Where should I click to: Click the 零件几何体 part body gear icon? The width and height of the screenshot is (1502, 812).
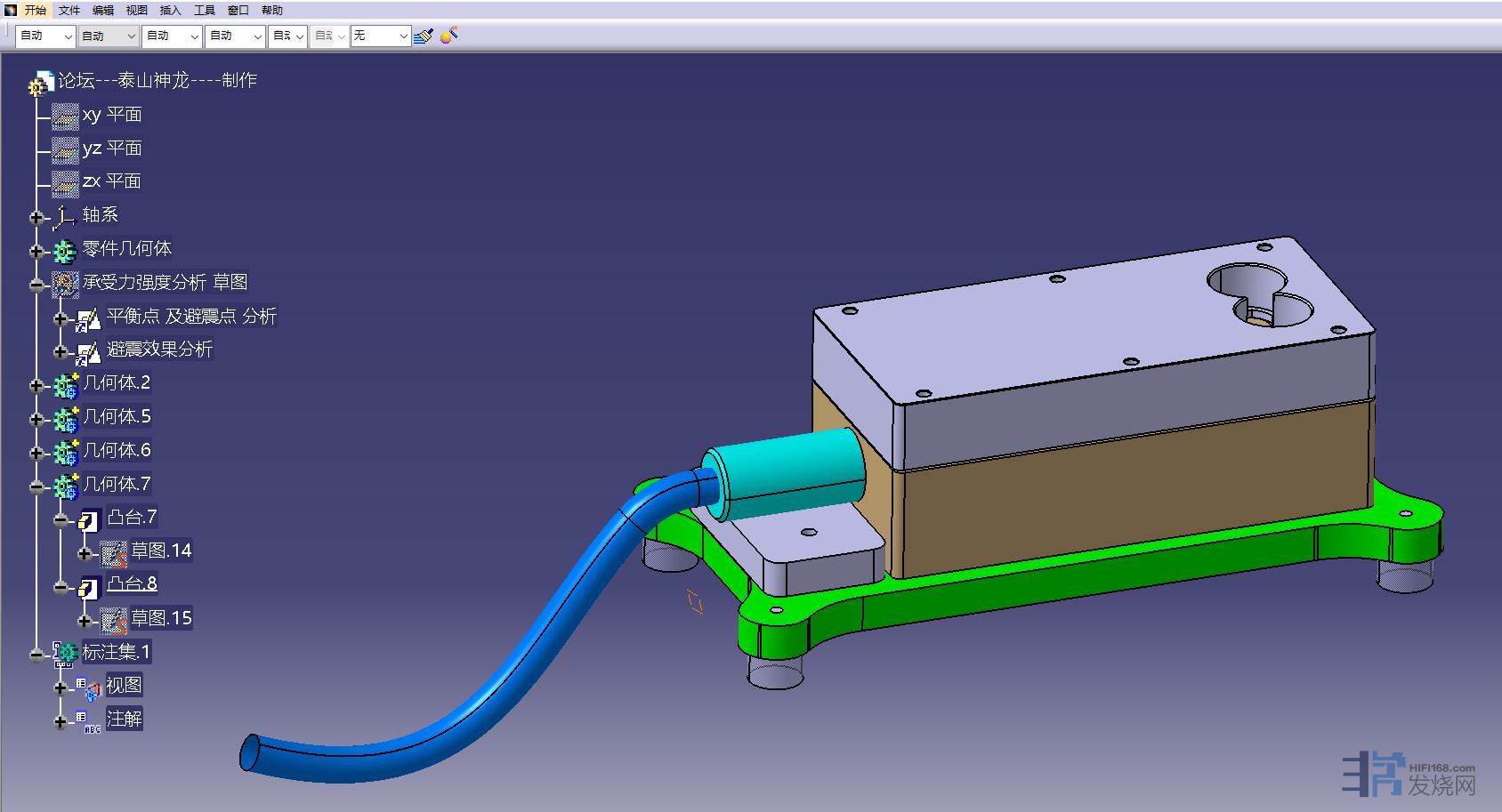click(65, 250)
